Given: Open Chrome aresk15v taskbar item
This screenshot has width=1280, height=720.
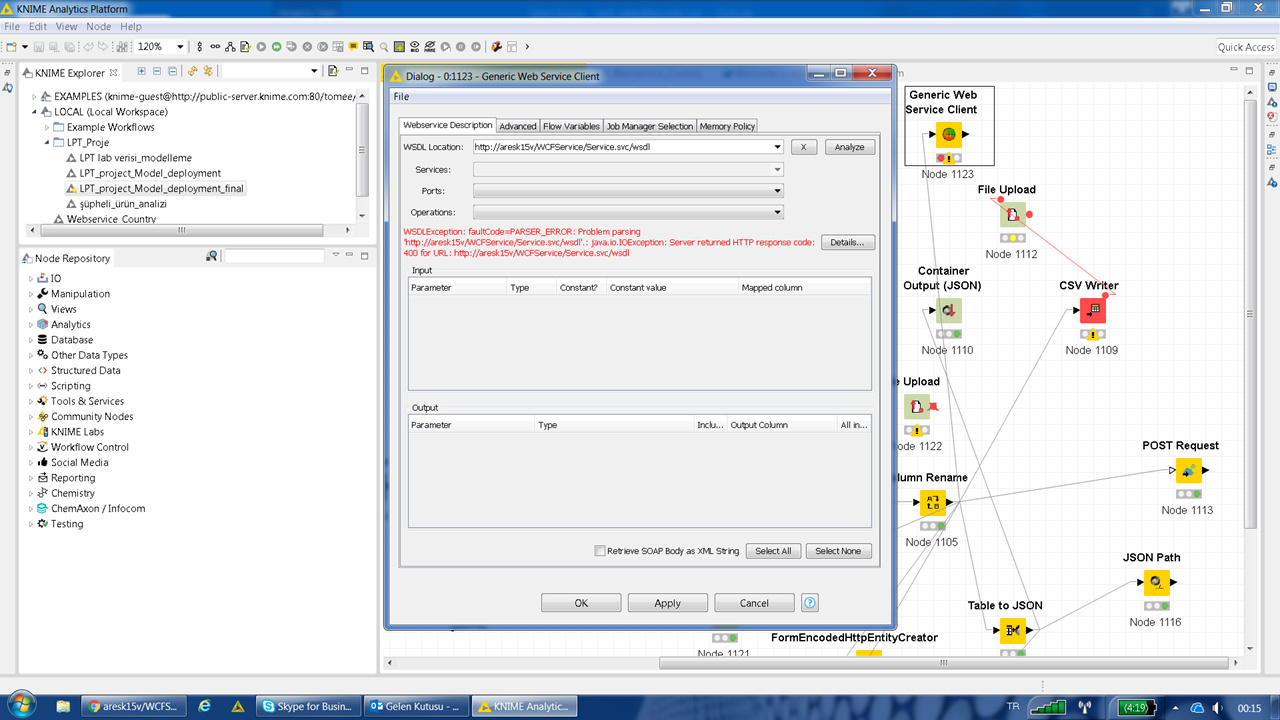Looking at the screenshot, I should (133, 706).
